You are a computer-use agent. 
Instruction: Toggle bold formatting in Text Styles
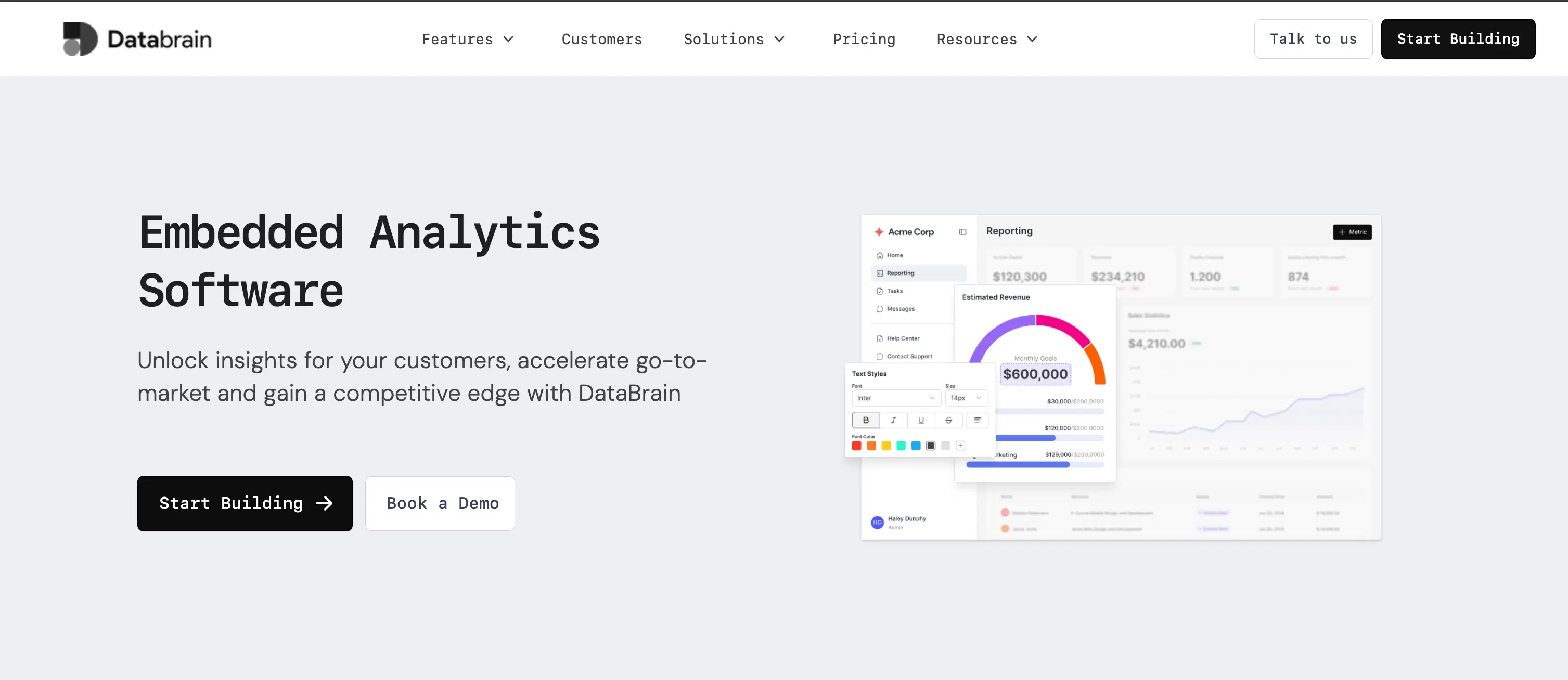coord(866,420)
